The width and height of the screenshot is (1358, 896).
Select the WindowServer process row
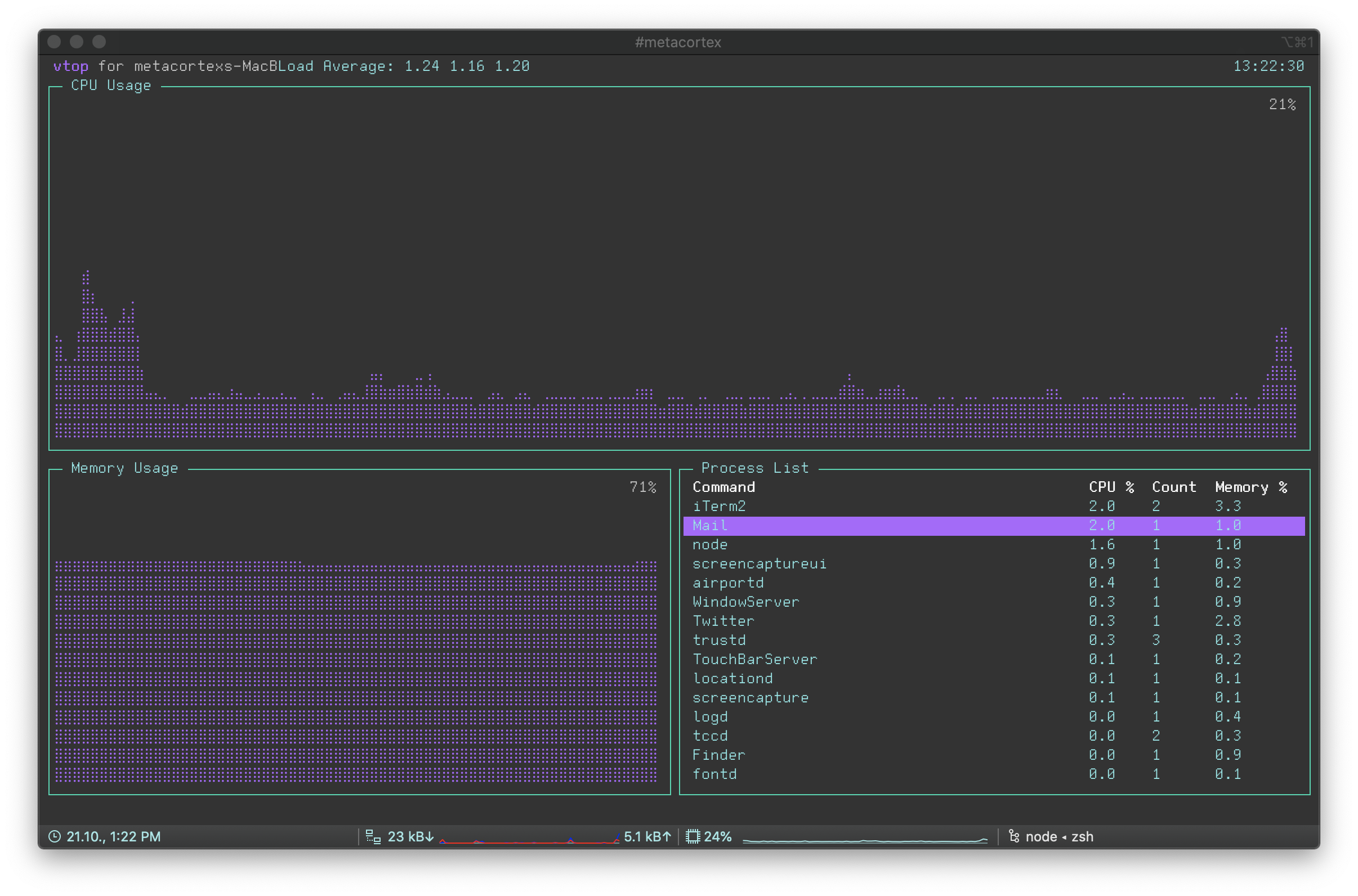coord(994,602)
